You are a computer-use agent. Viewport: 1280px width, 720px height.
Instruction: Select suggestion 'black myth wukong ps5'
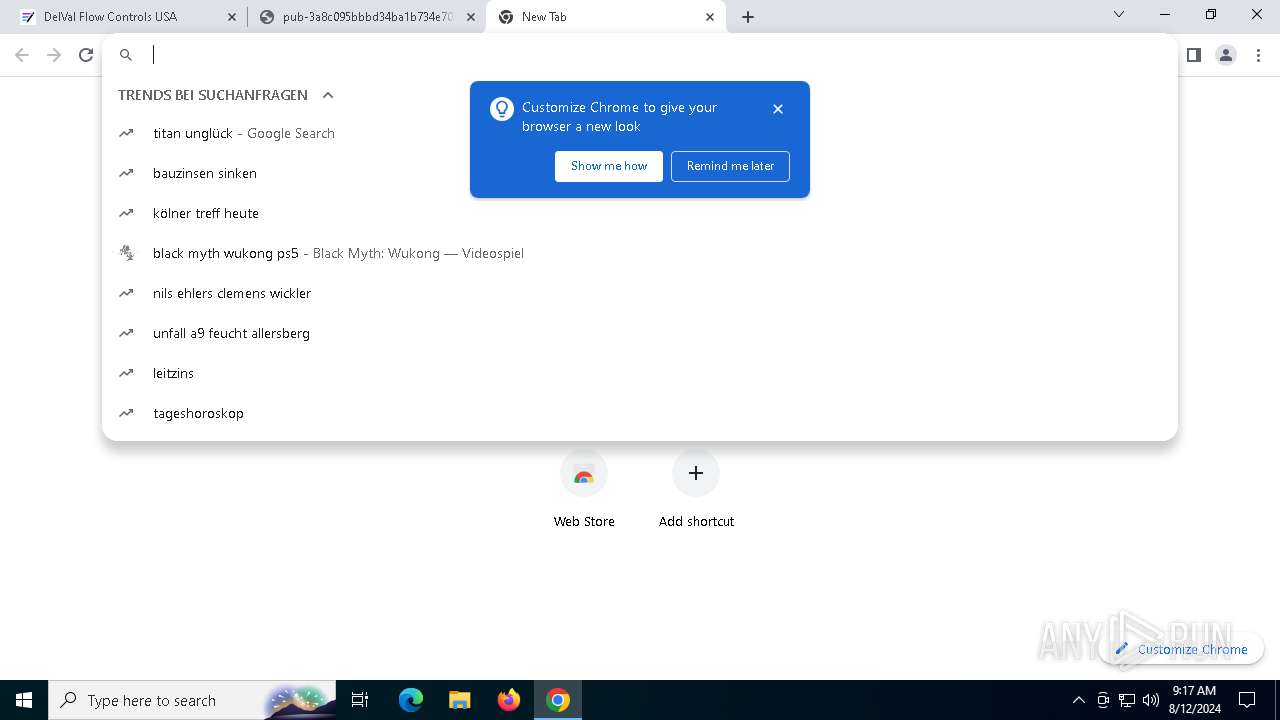[x=640, y=253]
